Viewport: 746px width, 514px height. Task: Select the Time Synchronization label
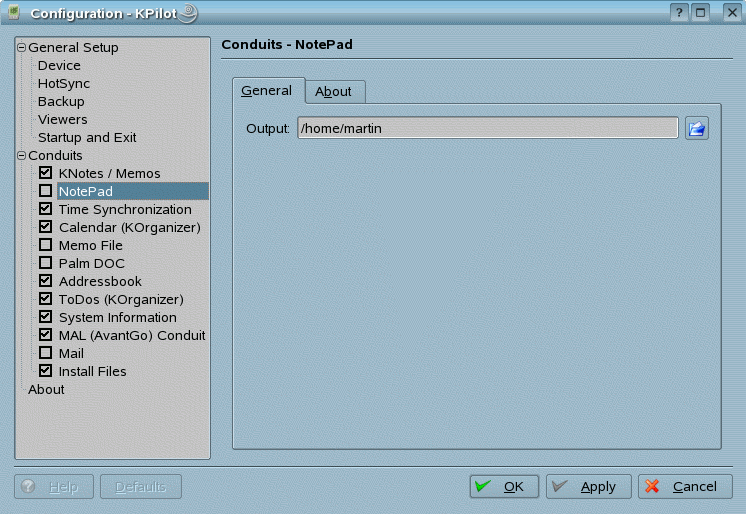(x=125, y=209)
